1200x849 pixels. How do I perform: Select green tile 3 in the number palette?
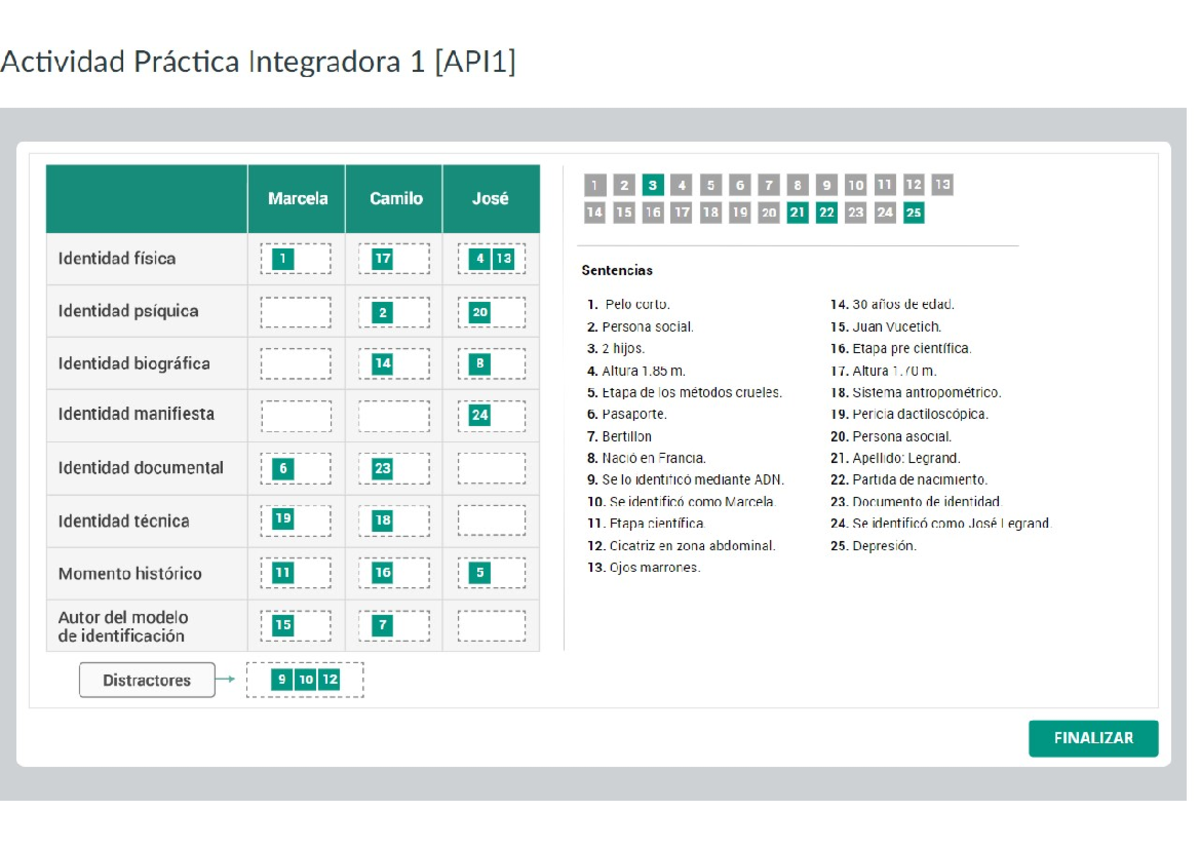652,185
